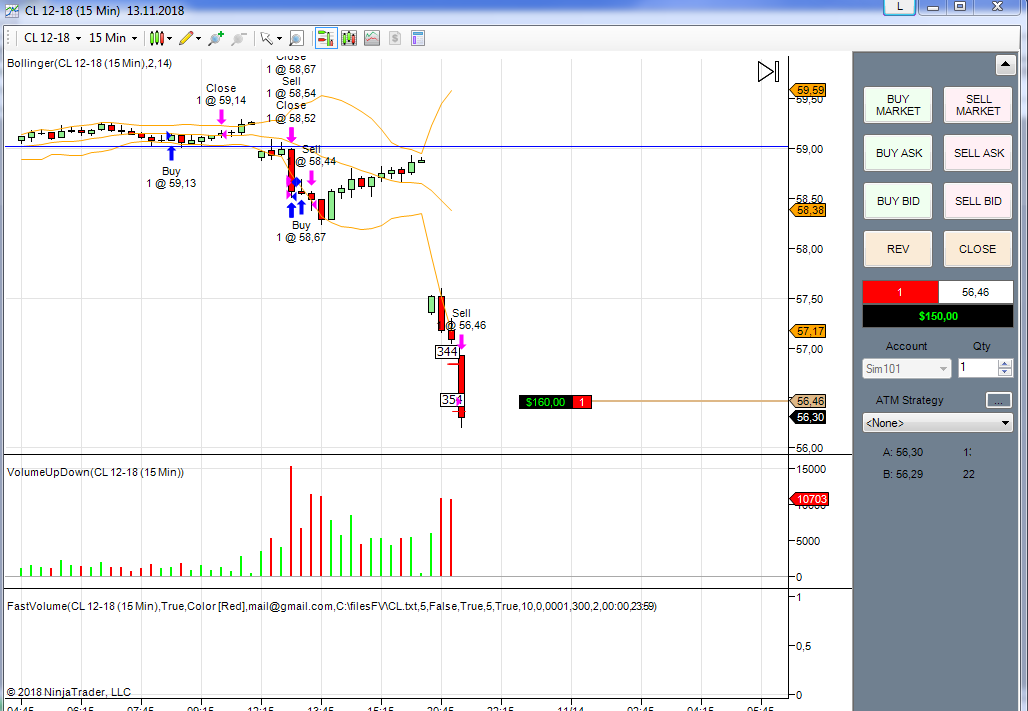The width and height of the screenshot is (1028, 711).
Task: Click the 10703 volume value marker
Action: (811, 499)
